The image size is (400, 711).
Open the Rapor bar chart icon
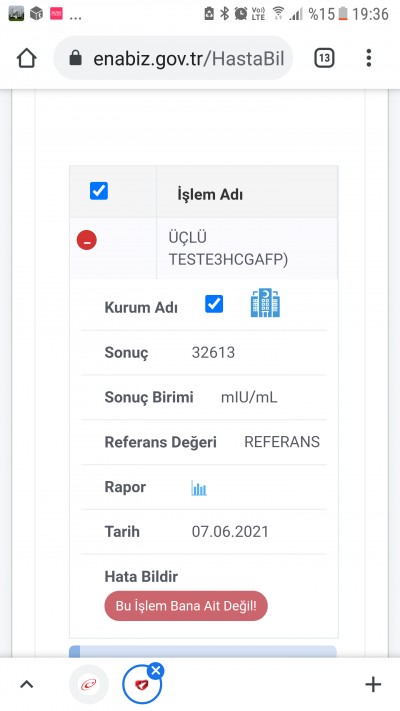(199, 487)
